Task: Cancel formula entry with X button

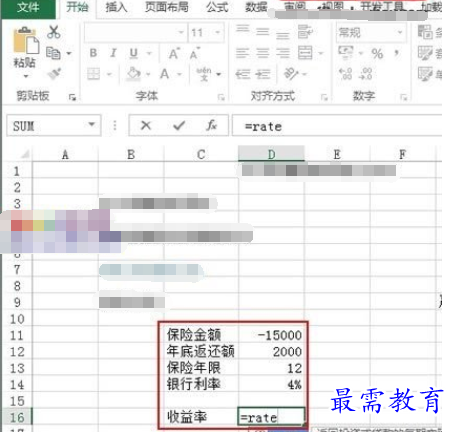Action: pyautogui.click(x=146, y=125)
